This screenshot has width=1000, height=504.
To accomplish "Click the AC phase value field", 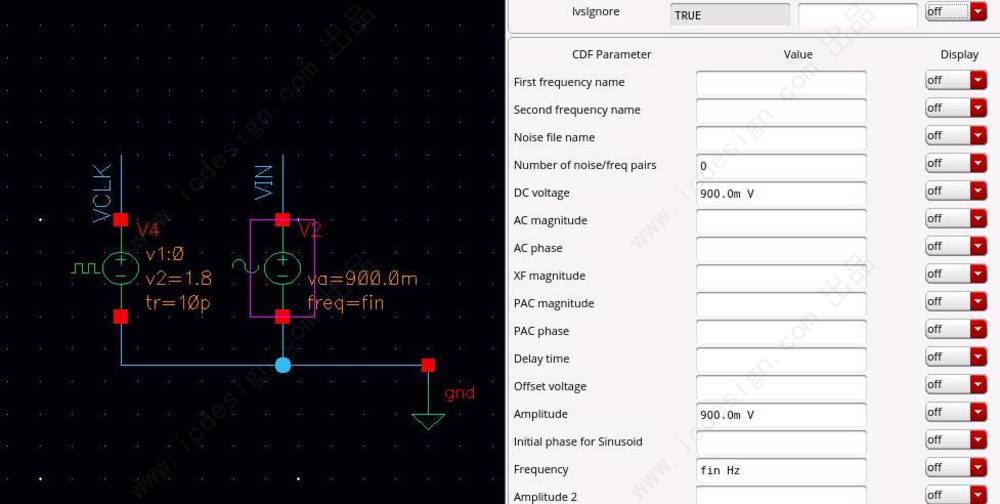I will pos(781,249).
